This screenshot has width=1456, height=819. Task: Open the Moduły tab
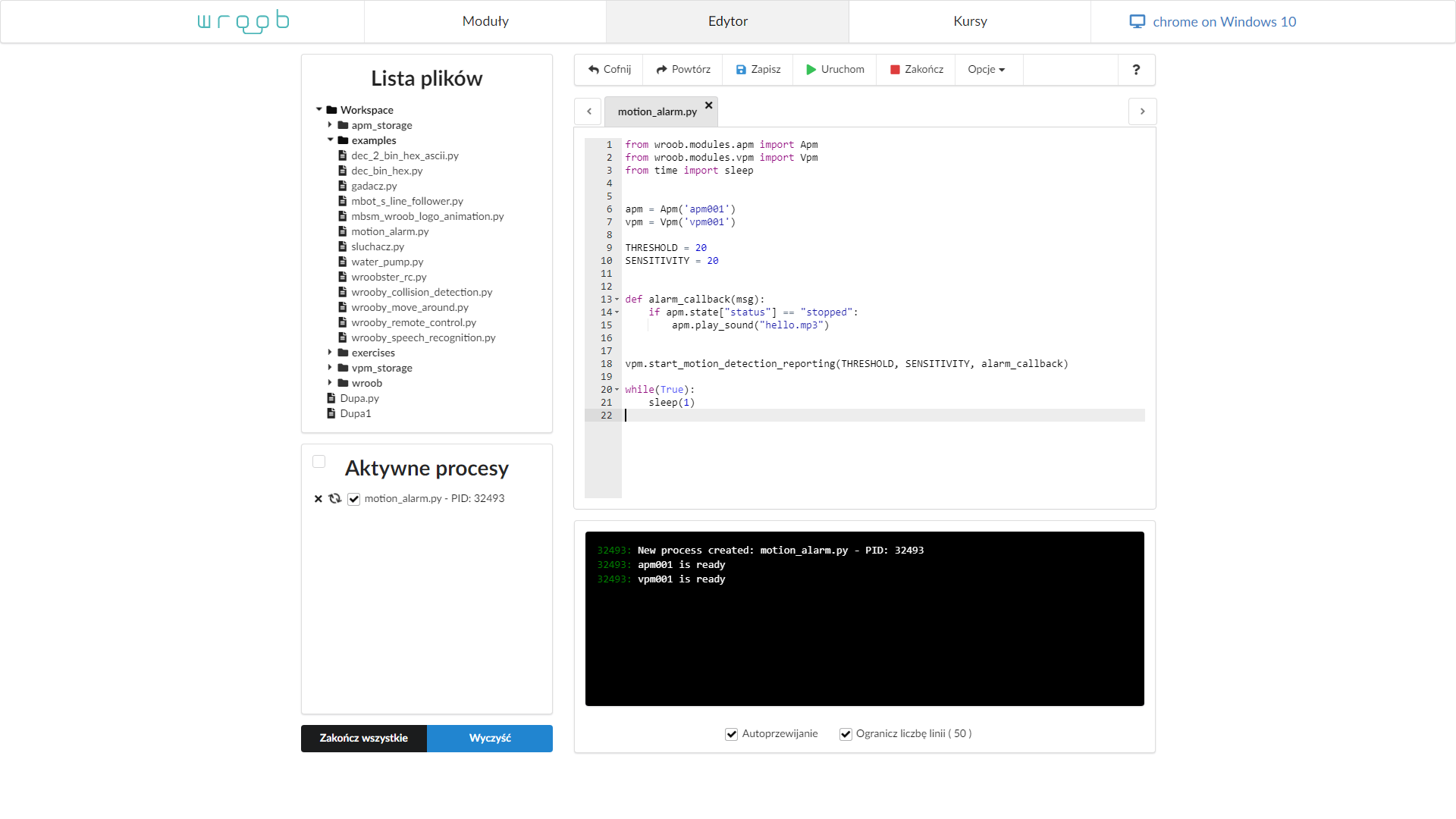485,21
